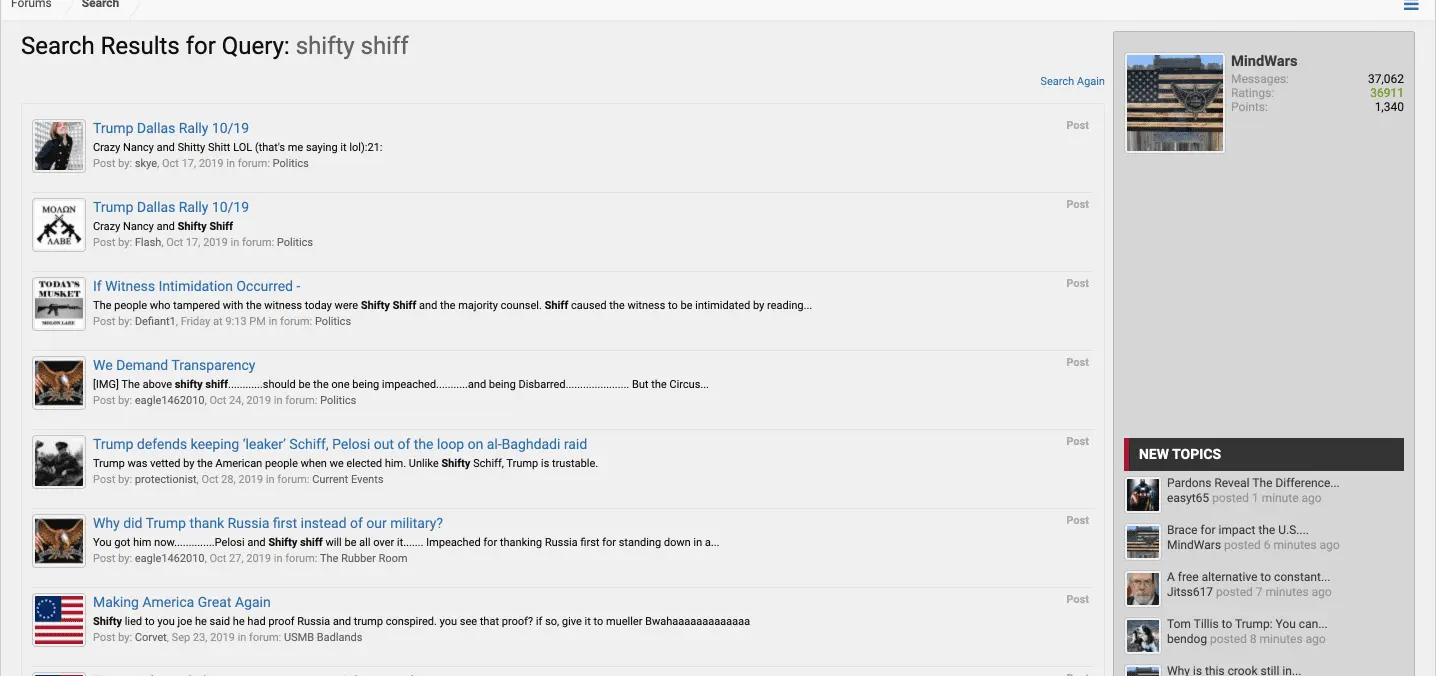Click Flash's Molon Labe avatar
This screenshot has width=1436, height=676.
[58, 225]
